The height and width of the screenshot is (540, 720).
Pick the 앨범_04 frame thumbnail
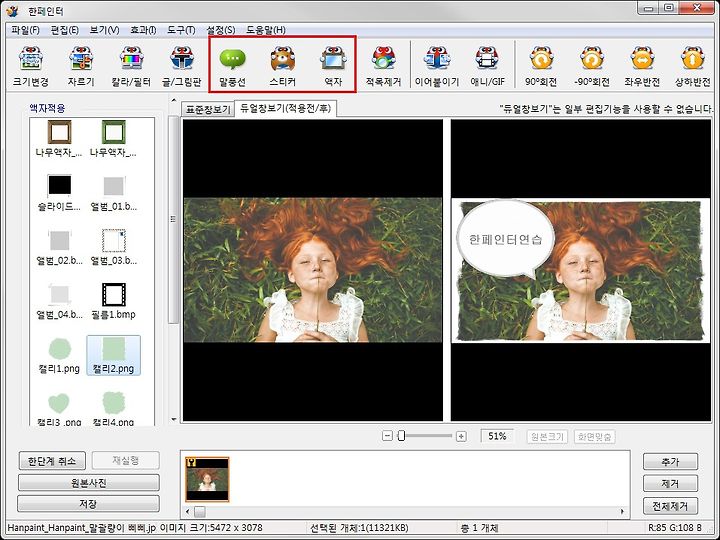point(59,301)
